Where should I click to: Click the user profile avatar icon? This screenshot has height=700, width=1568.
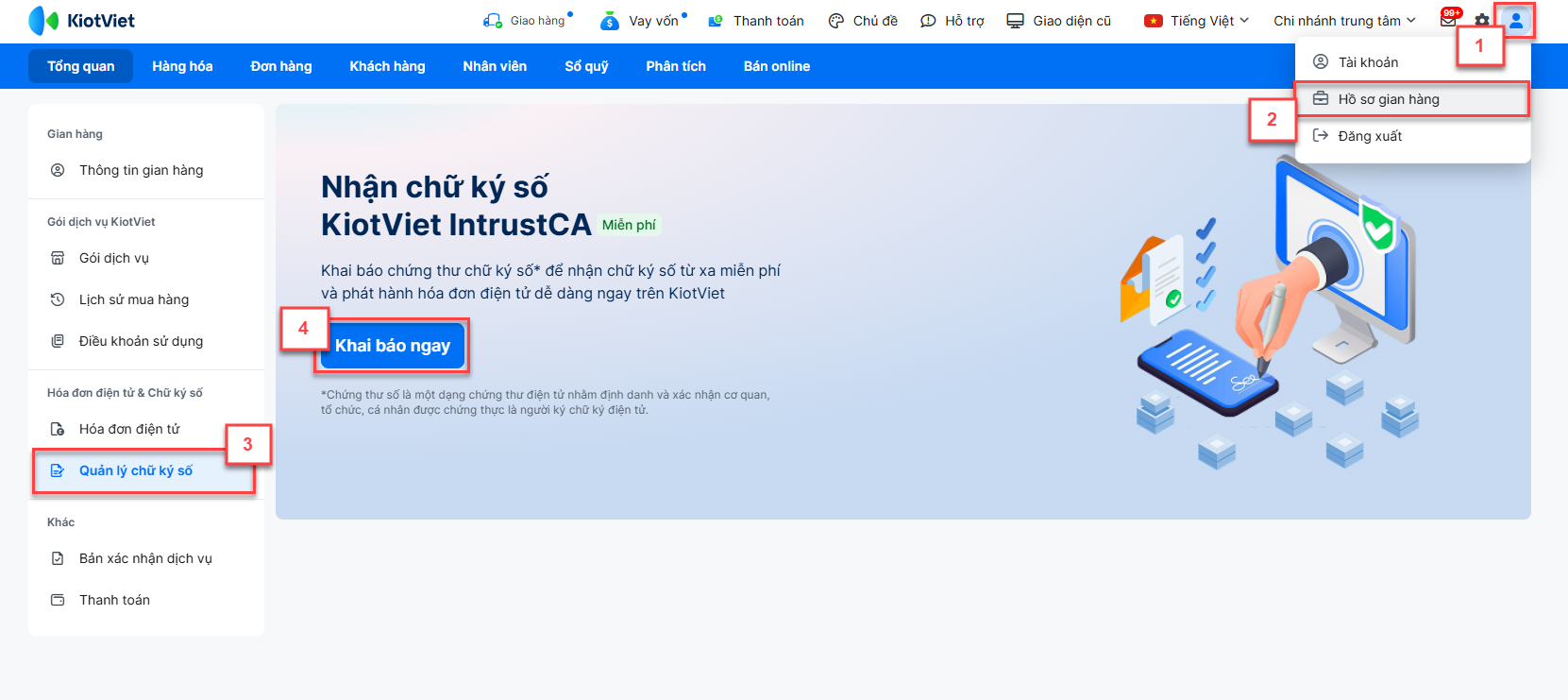pos(1516,21)
